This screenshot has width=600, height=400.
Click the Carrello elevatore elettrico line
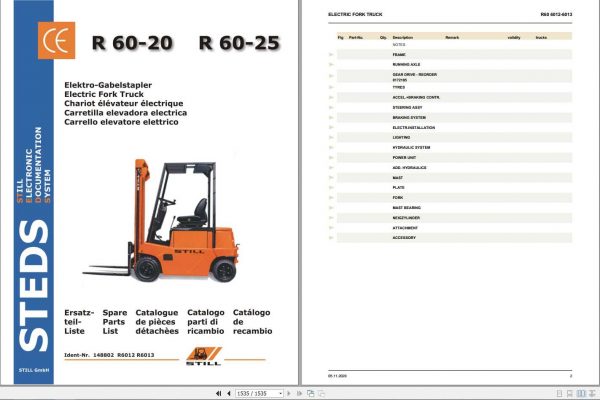121,122
